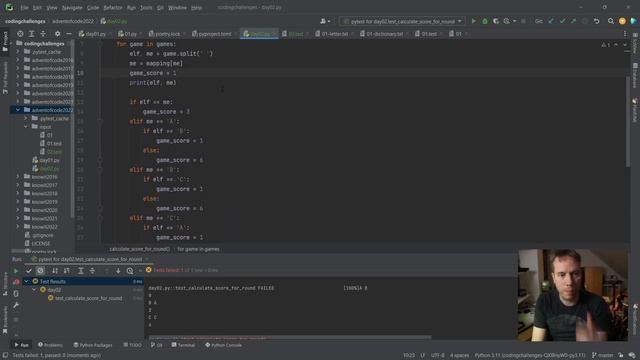Click the test output horizontal scrollbar

[x=290, y=338]
